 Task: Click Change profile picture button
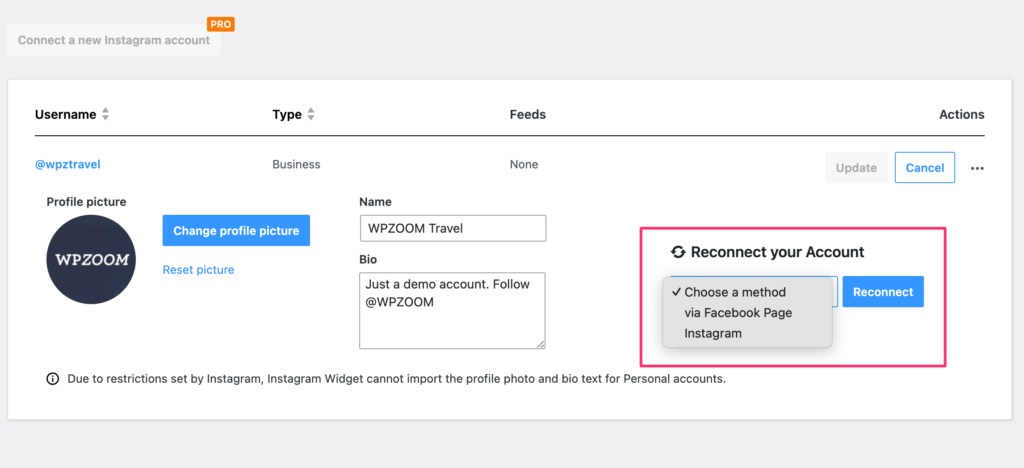(236, 230)
